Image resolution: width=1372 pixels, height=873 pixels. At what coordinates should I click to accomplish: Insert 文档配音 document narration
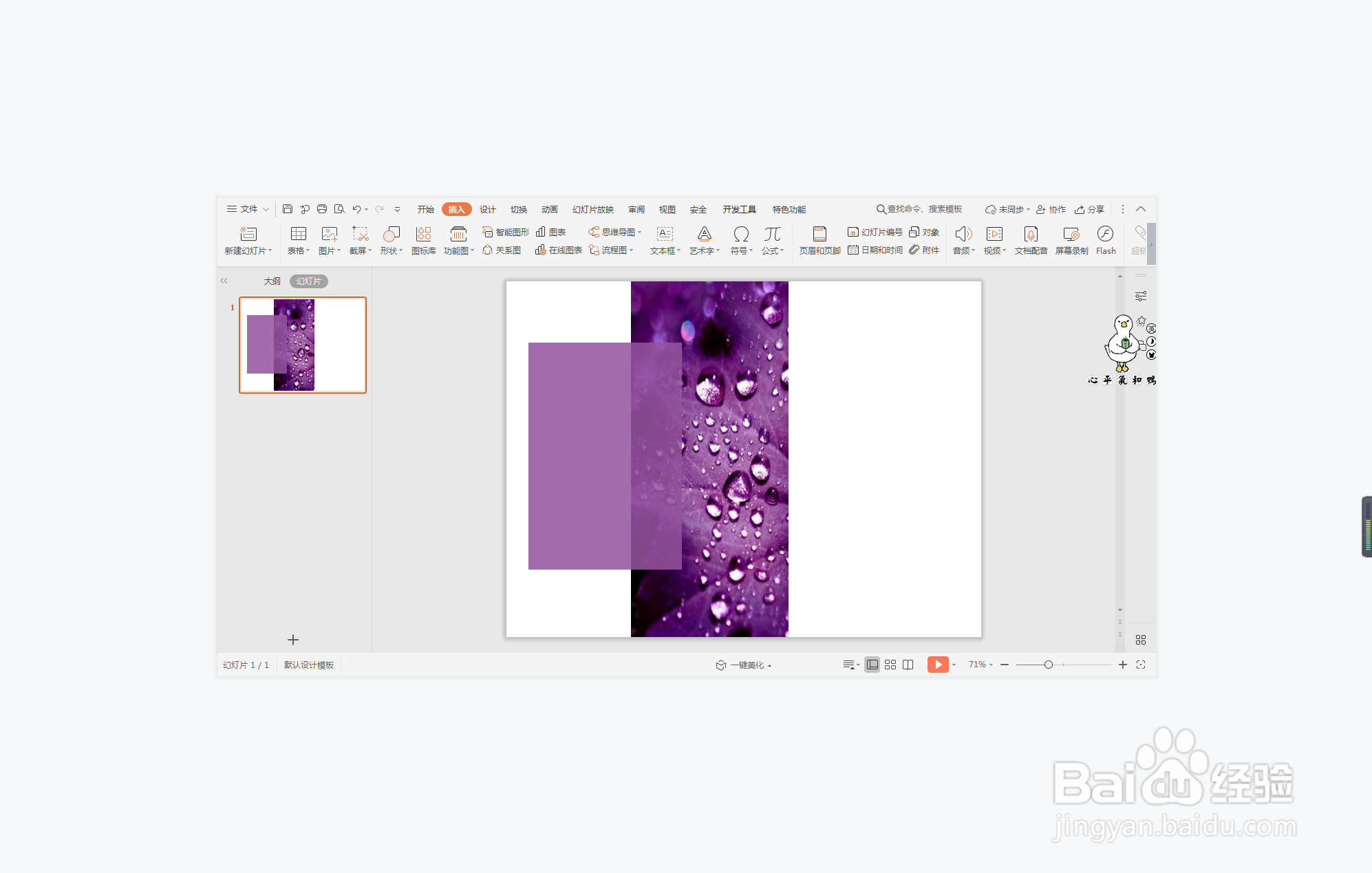point(1030,240)
